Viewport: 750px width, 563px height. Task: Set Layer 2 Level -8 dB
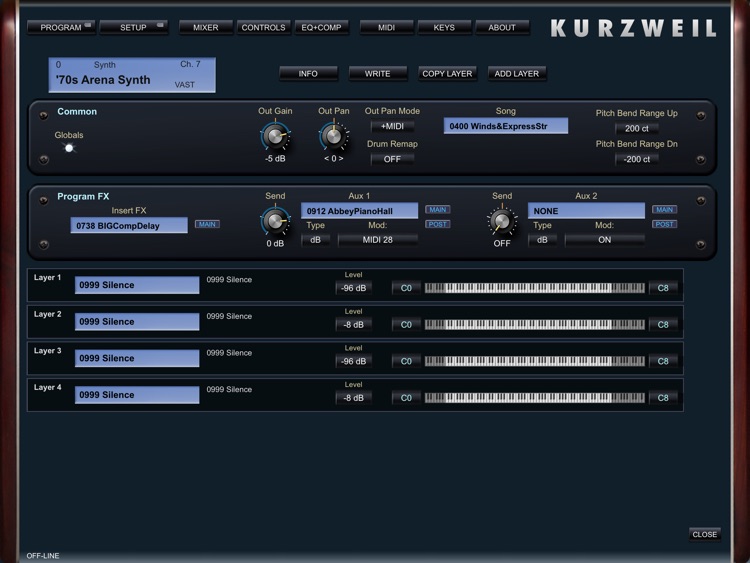[353, 325]
